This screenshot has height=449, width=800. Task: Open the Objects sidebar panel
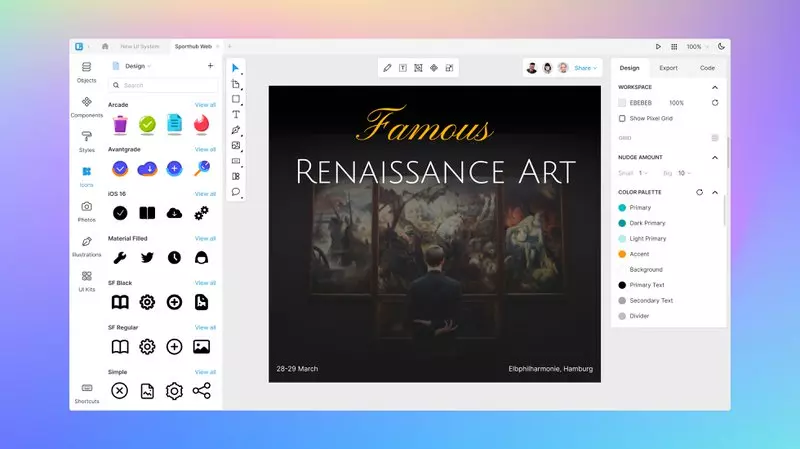pyautogui.click(x=86, y=72)
